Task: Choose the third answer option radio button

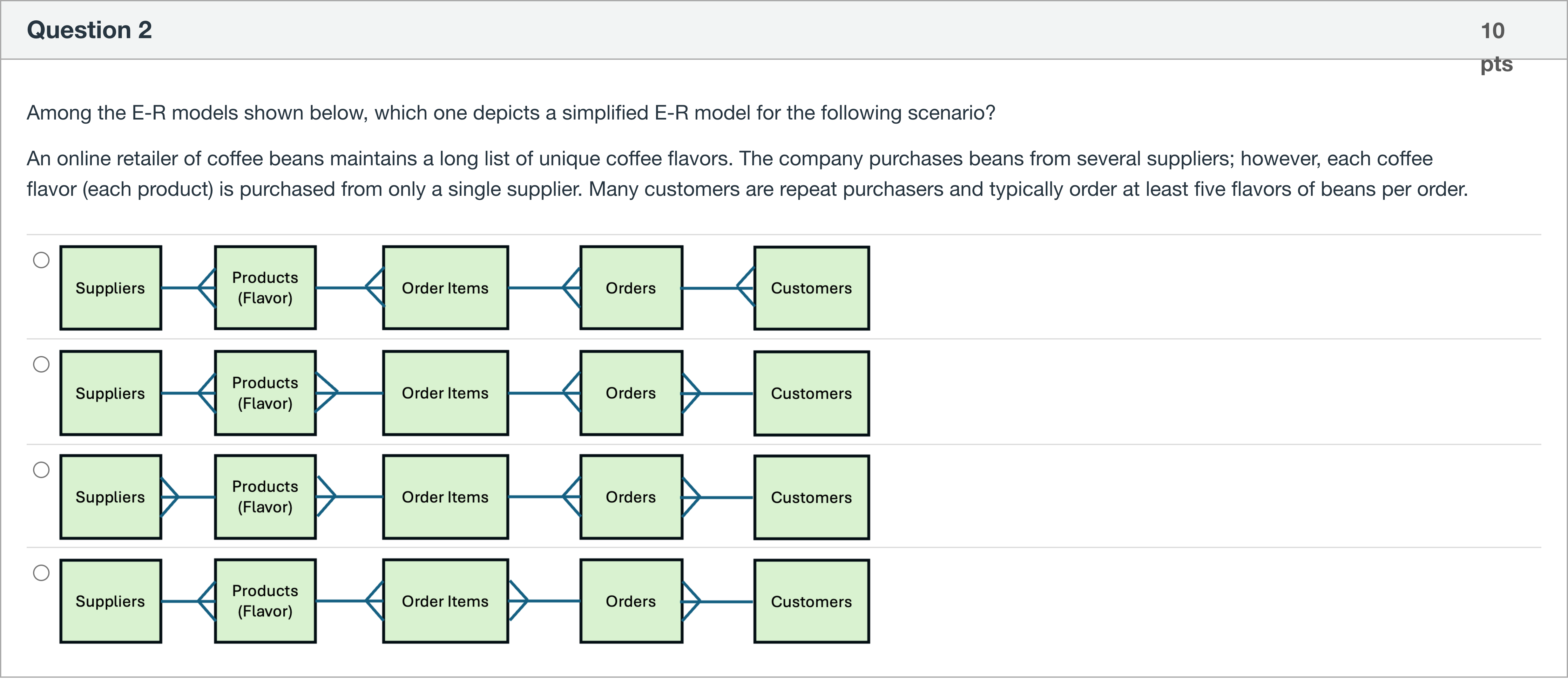Action: tap(41, 470)
